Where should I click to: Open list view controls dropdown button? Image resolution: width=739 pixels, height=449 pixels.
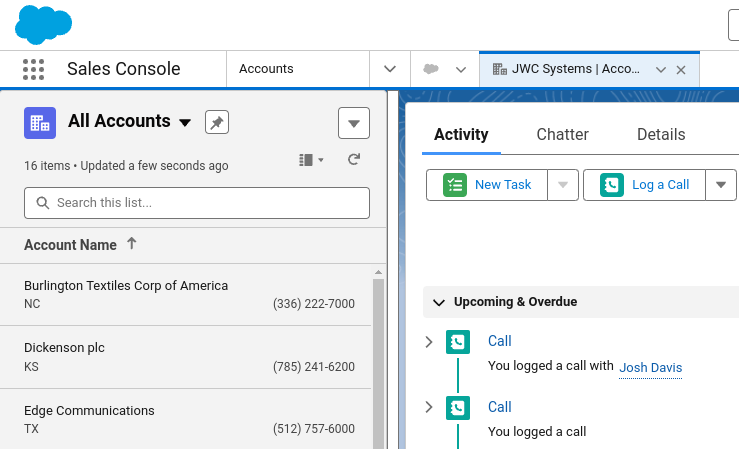click(354, 123)
